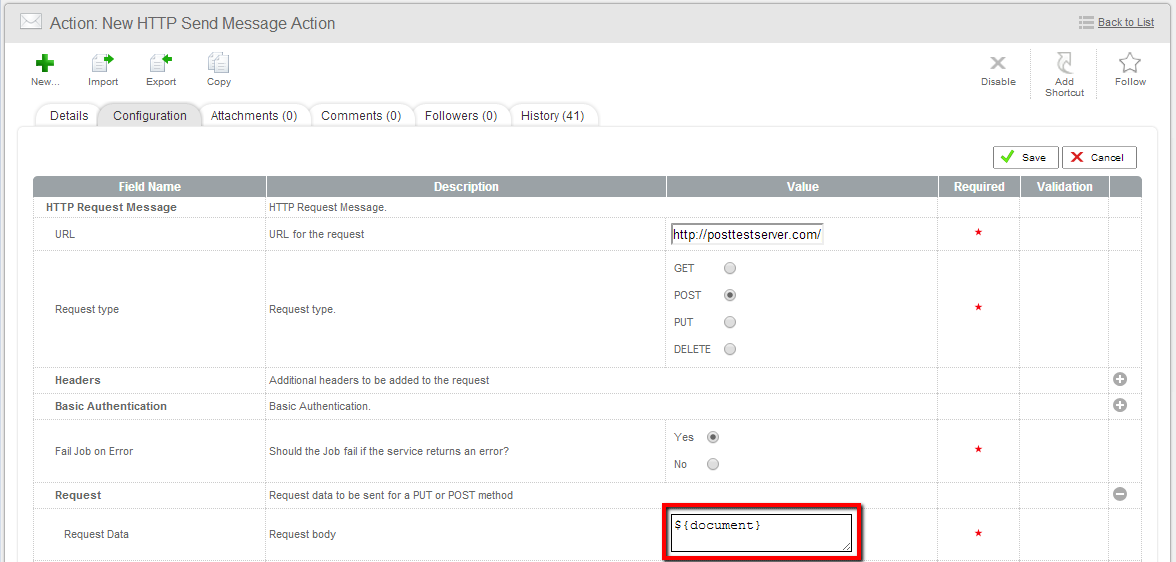This screenshot has height=562, width=1176.
Task: Click the Export toolbar icon
Action: click(160, 63)
